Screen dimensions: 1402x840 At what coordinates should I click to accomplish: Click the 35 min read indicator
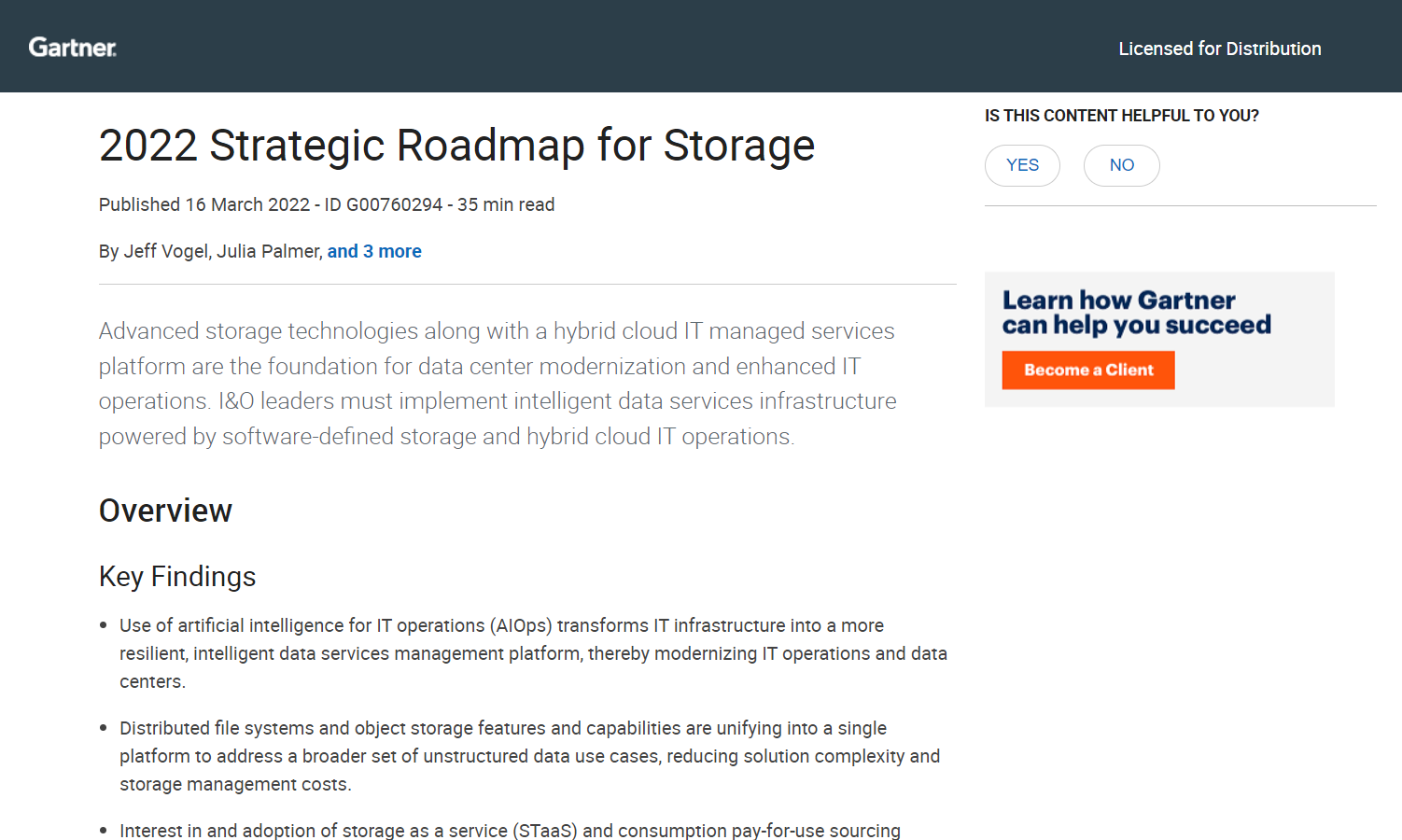(x=506, y=204)
